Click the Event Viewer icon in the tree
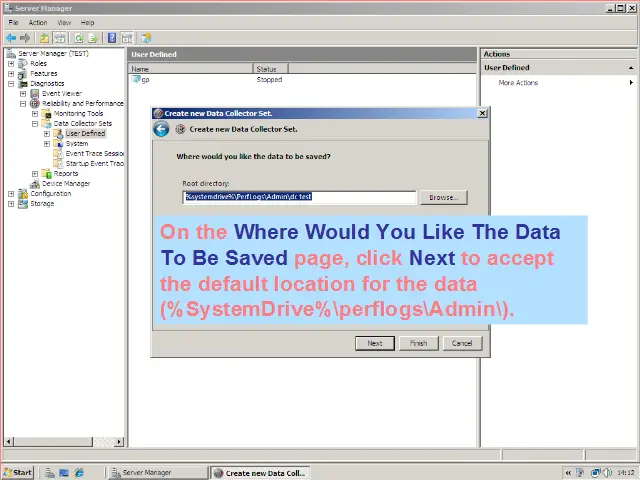The height and width of the screenshot is (480, 640). (x=35, y=93)
